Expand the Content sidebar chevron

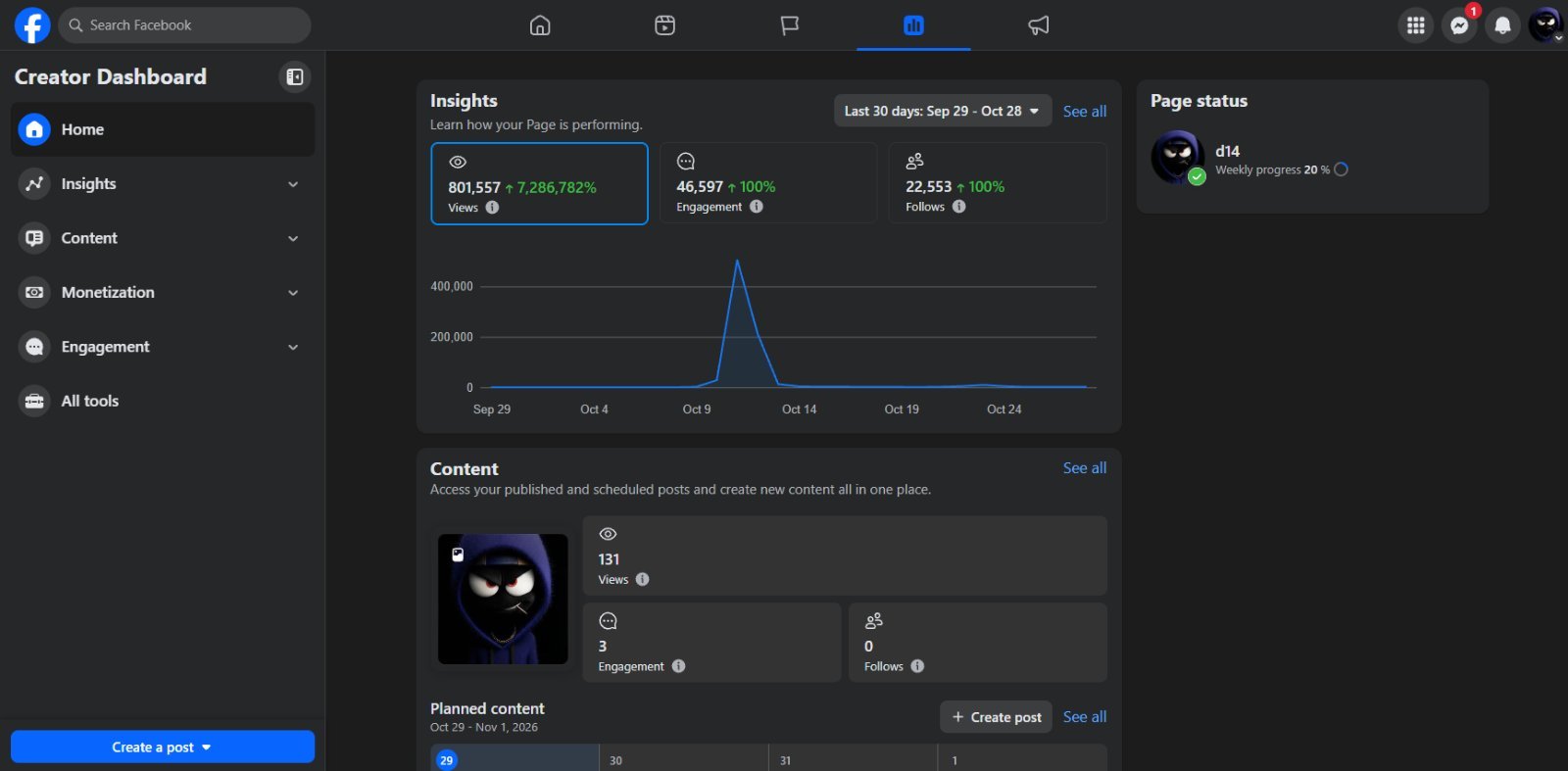coord(293,238)
